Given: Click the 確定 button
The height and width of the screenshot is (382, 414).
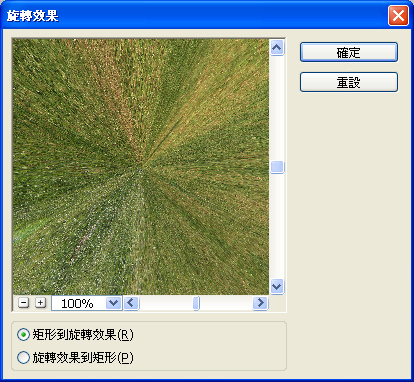Looking at the screenshot, I should click(349, 52).
